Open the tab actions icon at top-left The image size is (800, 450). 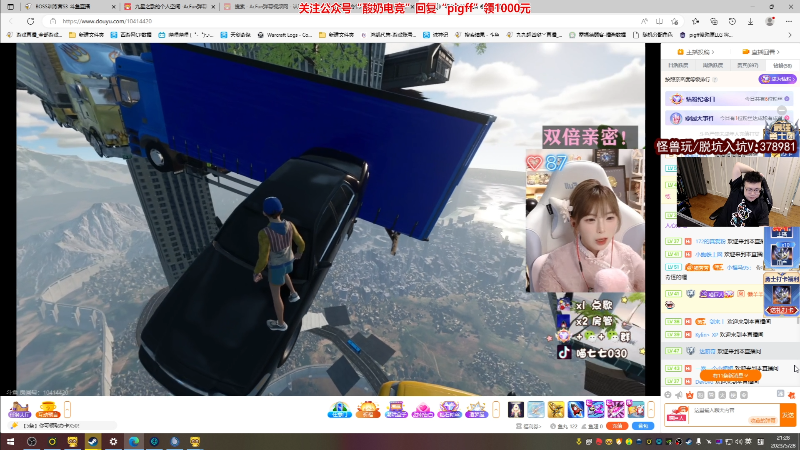pyautogui.click(x=10, y=7)
